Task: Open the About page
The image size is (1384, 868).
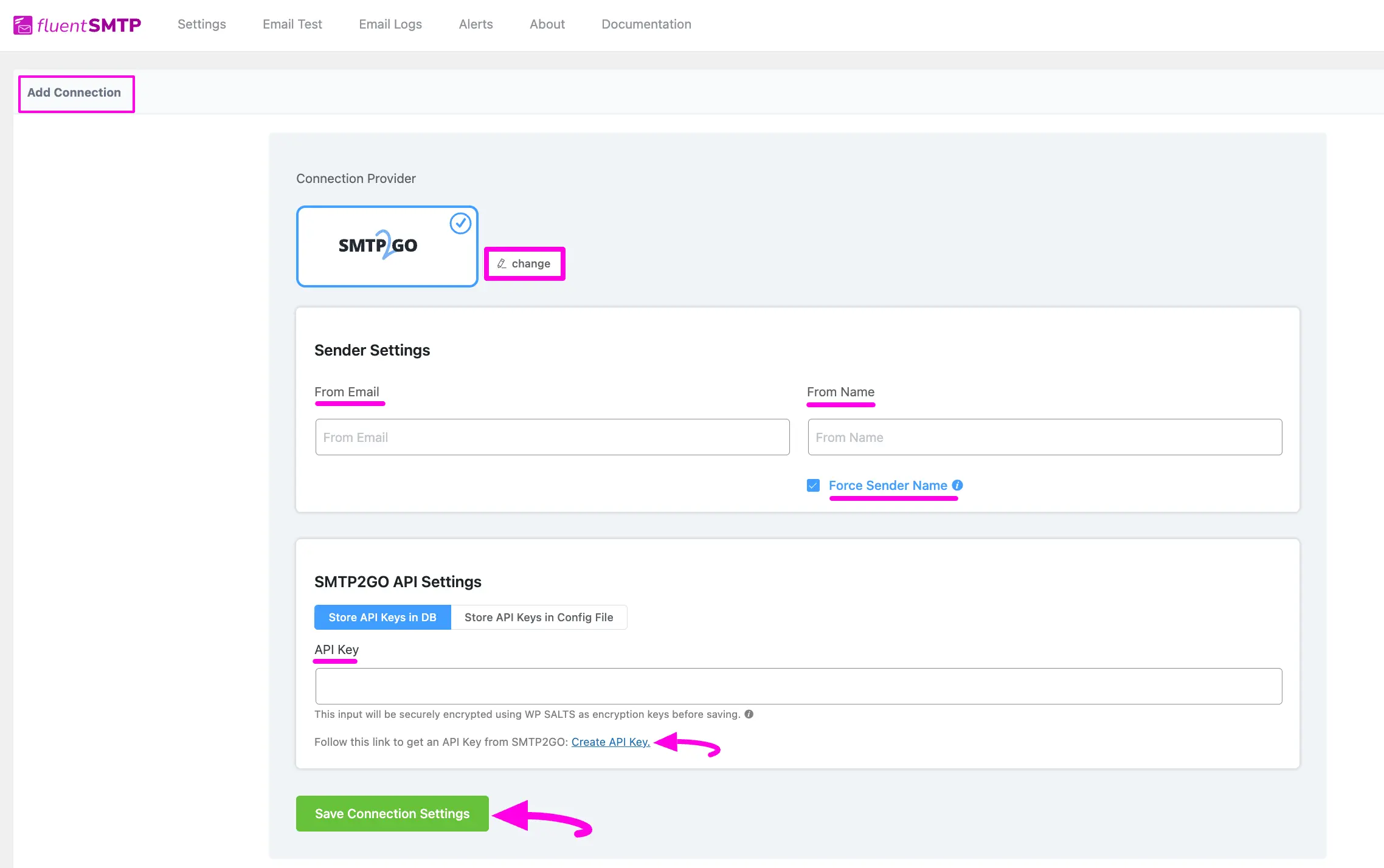Action: (x=547, y=24)
